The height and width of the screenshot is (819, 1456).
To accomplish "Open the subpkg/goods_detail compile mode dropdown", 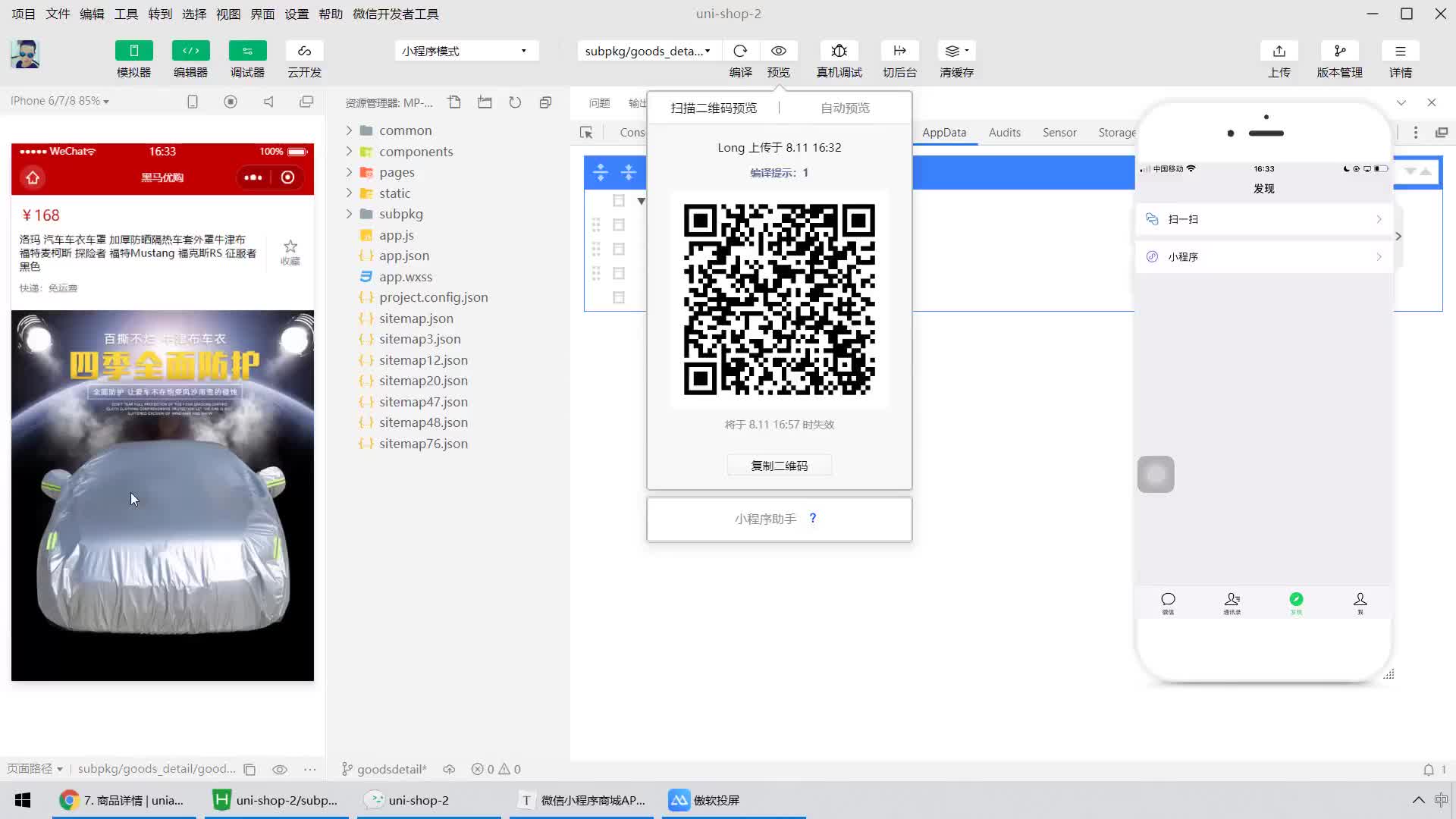I will pyautogui.click(x=648, y=51).
